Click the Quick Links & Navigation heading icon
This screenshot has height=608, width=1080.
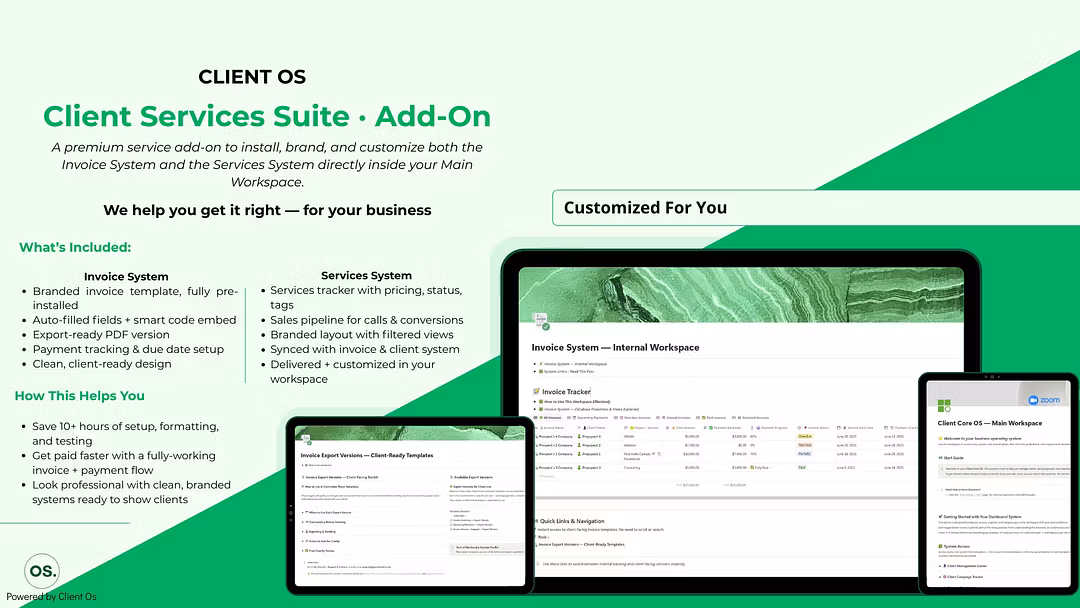tap(535, 521)
